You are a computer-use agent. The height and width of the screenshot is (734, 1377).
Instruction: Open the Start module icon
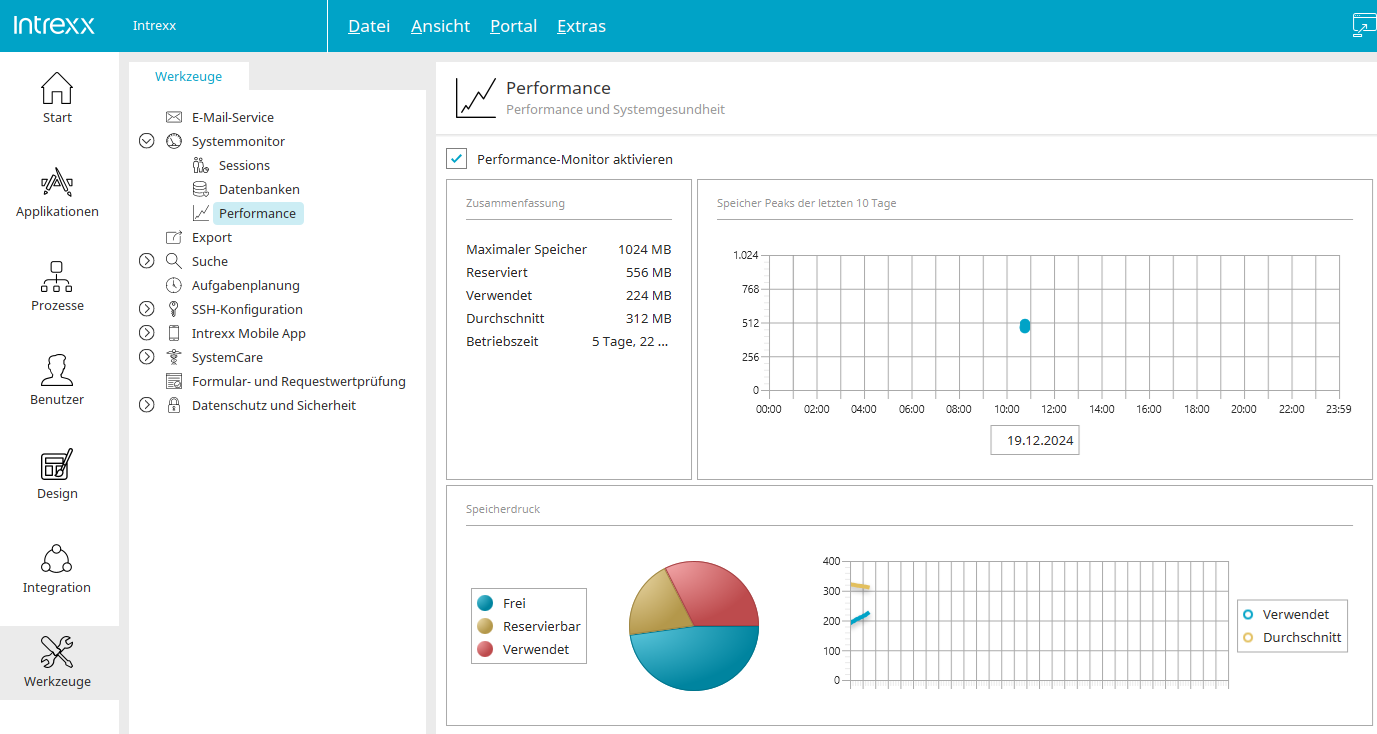click(57, 97)
